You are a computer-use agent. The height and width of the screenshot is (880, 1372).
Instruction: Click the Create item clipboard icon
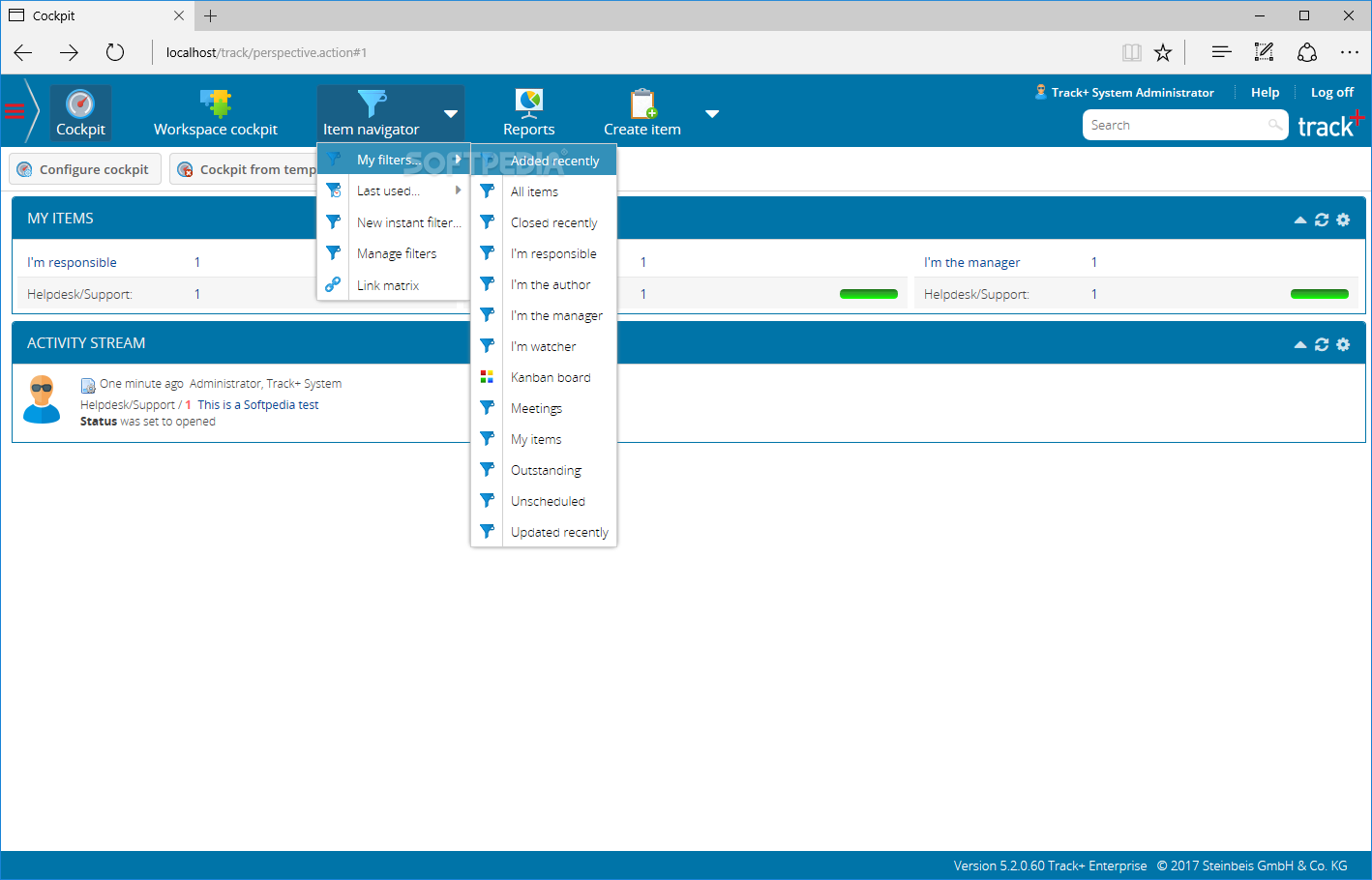tap(642, 103)
